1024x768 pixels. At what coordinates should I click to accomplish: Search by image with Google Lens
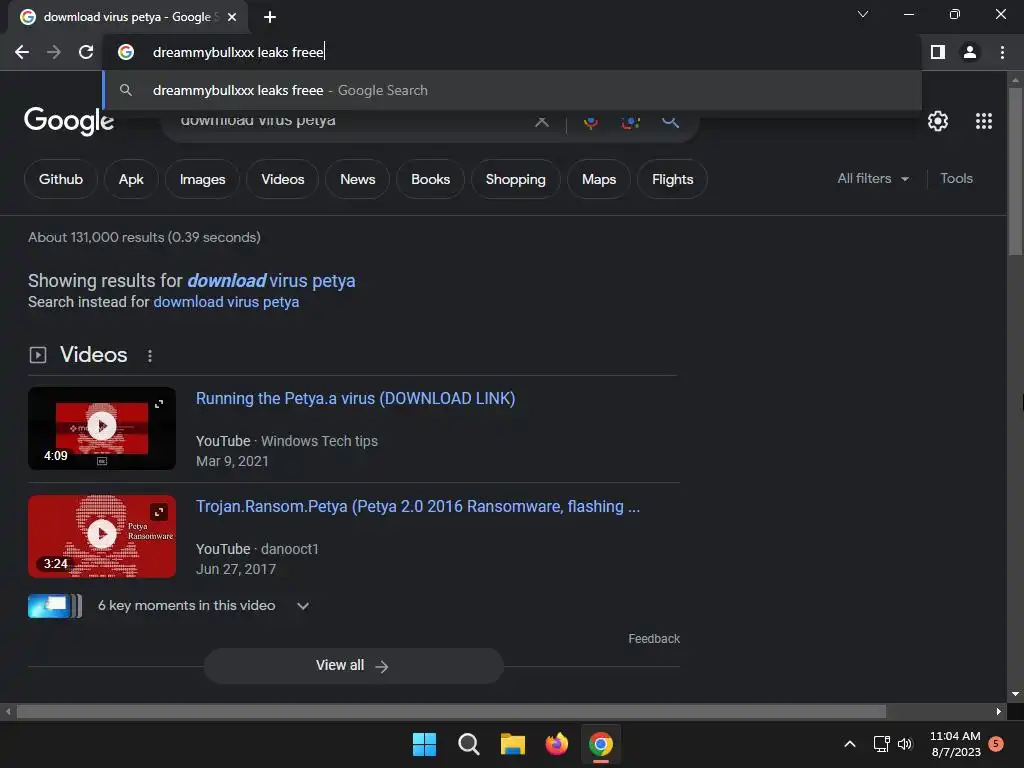click(630, 122)
